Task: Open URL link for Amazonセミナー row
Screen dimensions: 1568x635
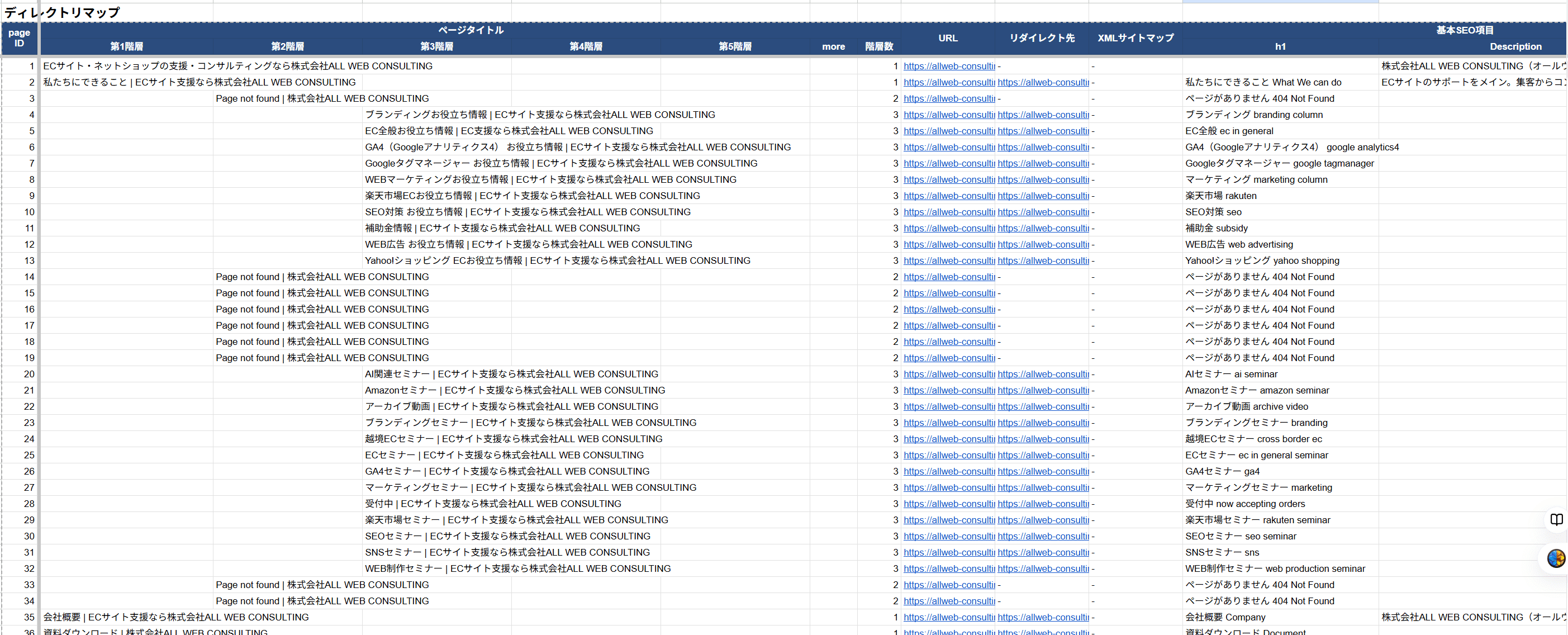Action: pyautogui.click(x=948, y=390)
